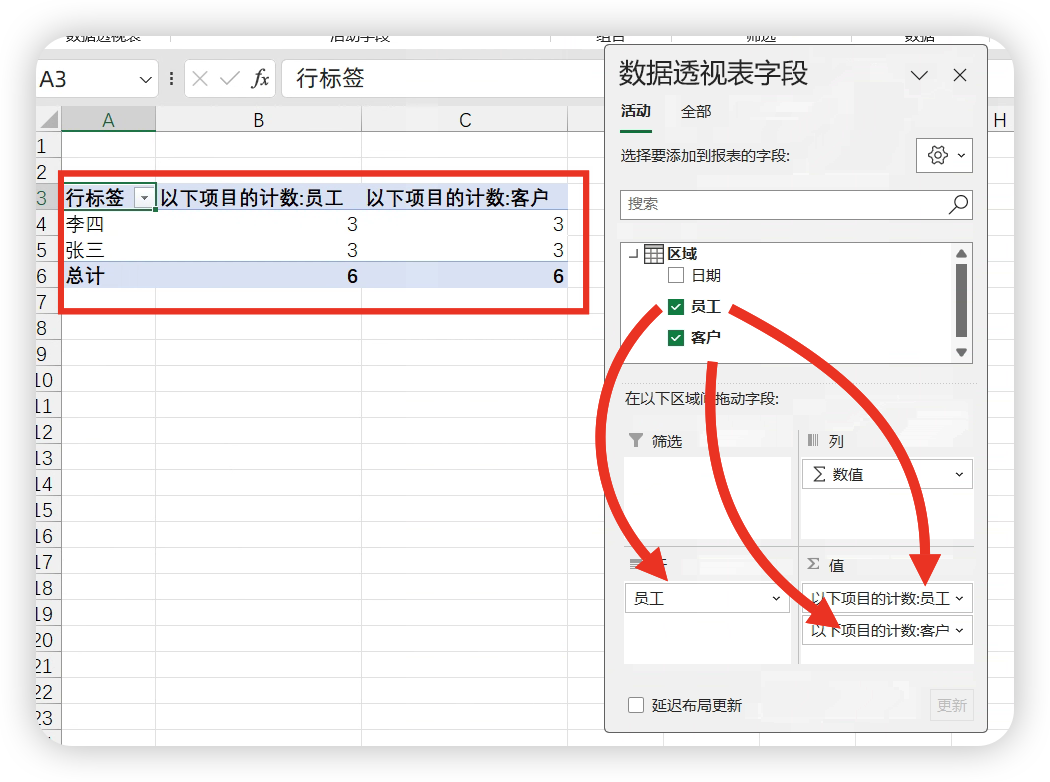
Task: Check the 日期 field checkbox
Action: pyautogui.click(x=676, y=275)
